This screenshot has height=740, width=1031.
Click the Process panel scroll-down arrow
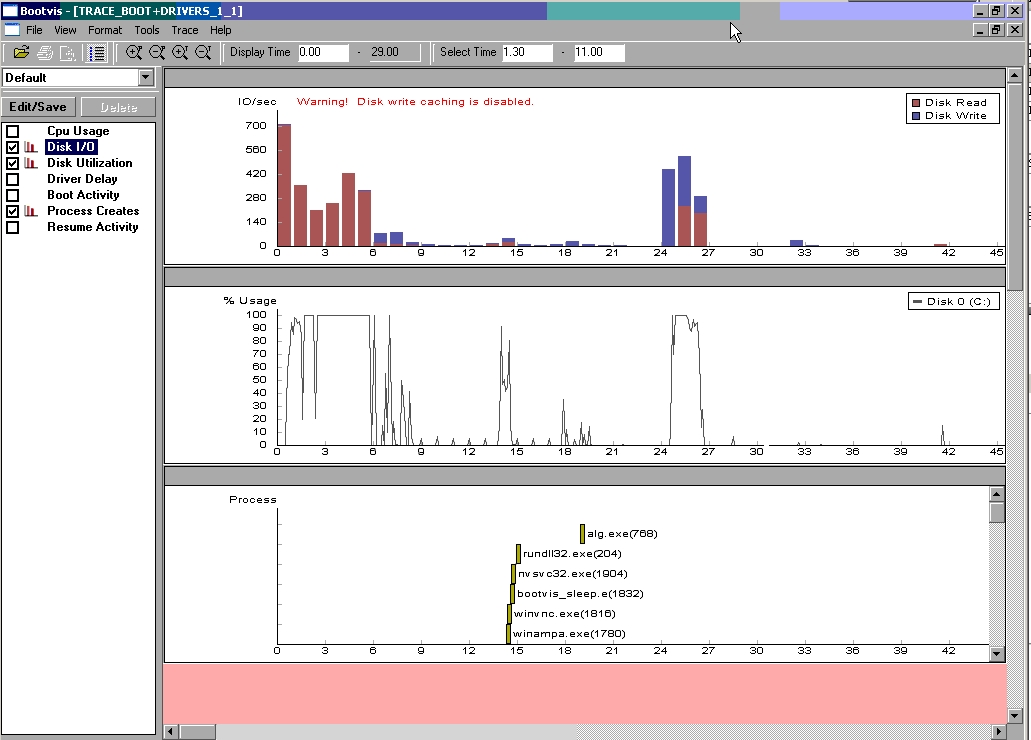tap(996, 653)
